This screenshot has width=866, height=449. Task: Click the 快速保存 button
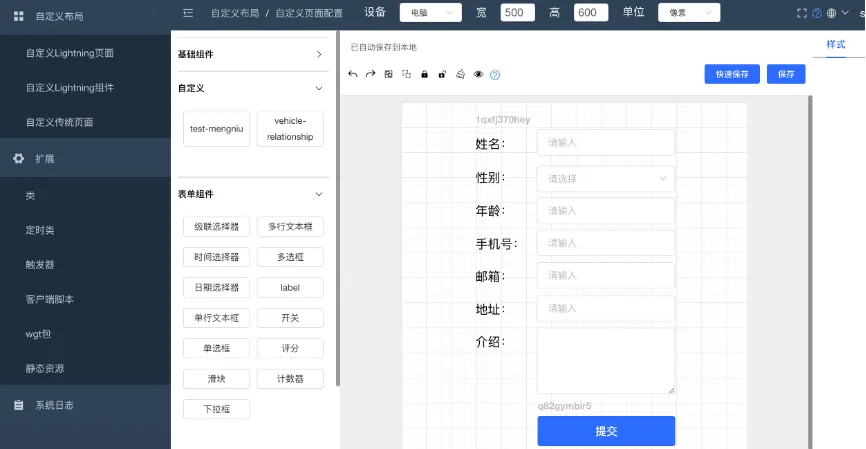tap(732, 74)
